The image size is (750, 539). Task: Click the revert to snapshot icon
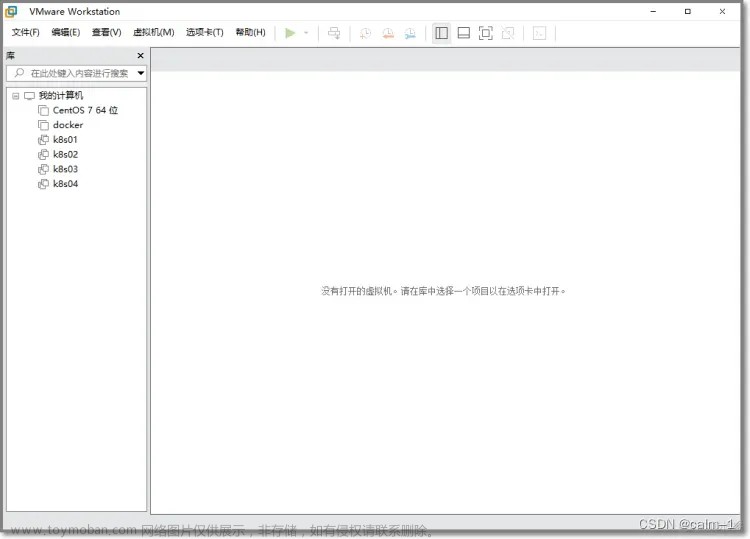388,33
